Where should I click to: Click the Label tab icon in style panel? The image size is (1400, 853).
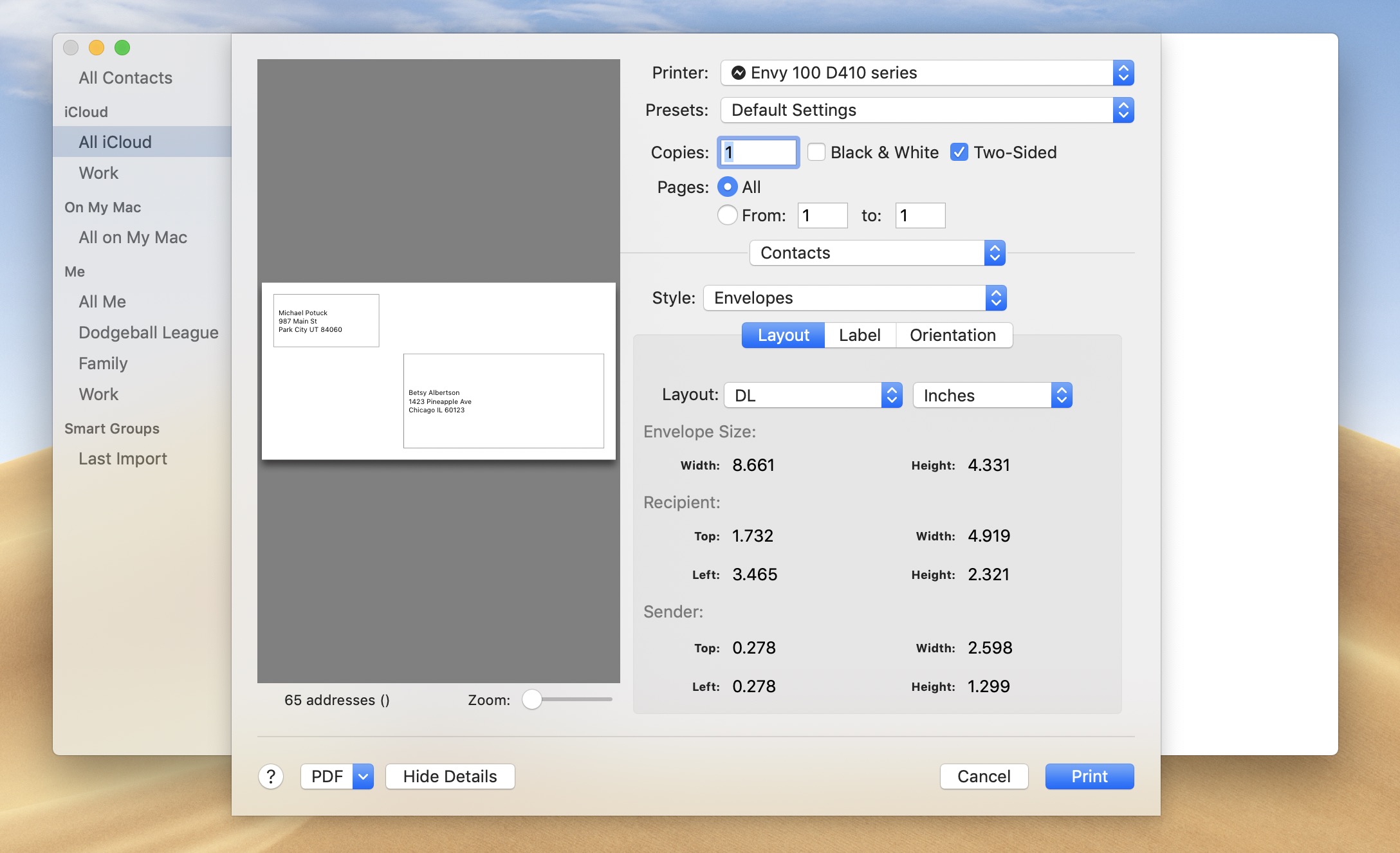(x=857, y=335)
